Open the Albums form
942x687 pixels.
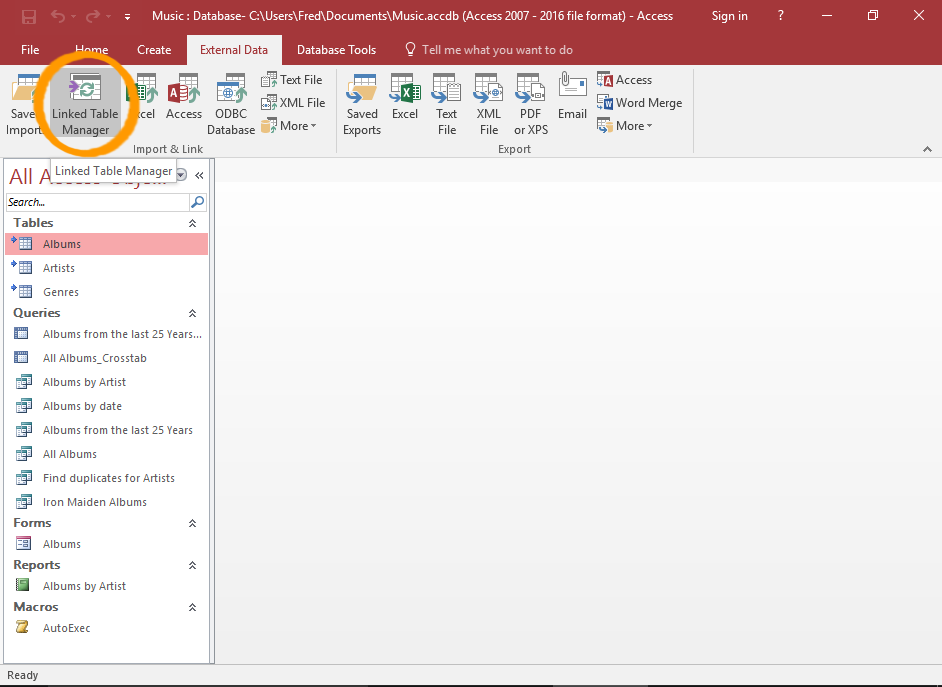(107, 544)
